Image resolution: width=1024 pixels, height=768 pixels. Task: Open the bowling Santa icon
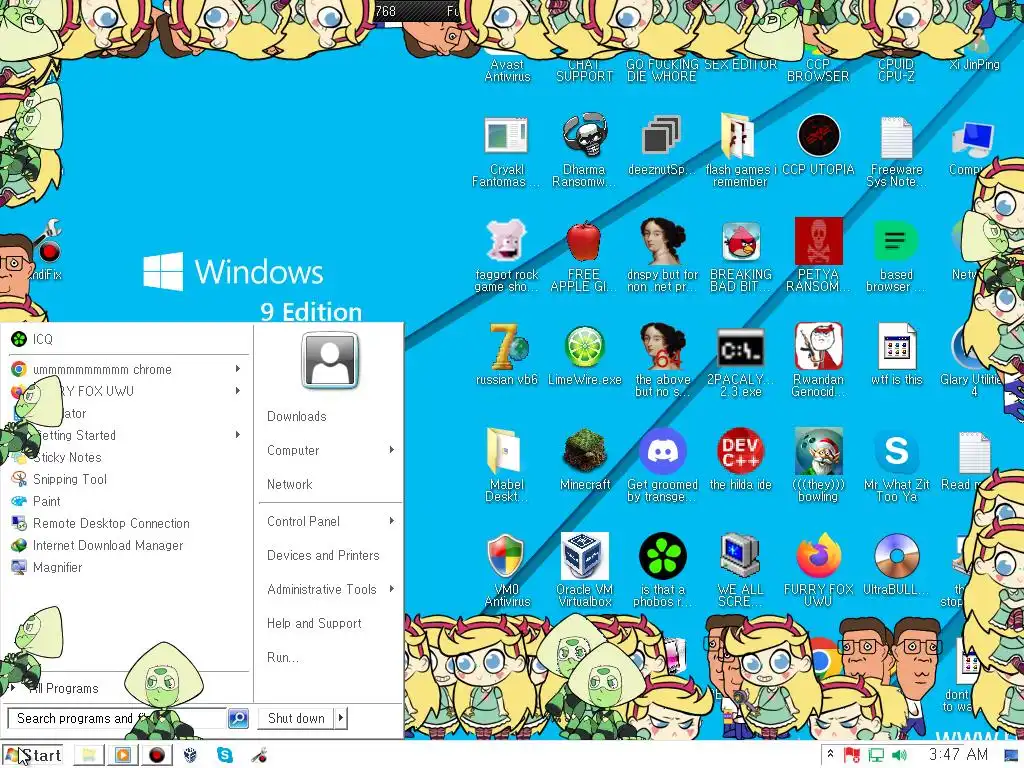(818, 451)
